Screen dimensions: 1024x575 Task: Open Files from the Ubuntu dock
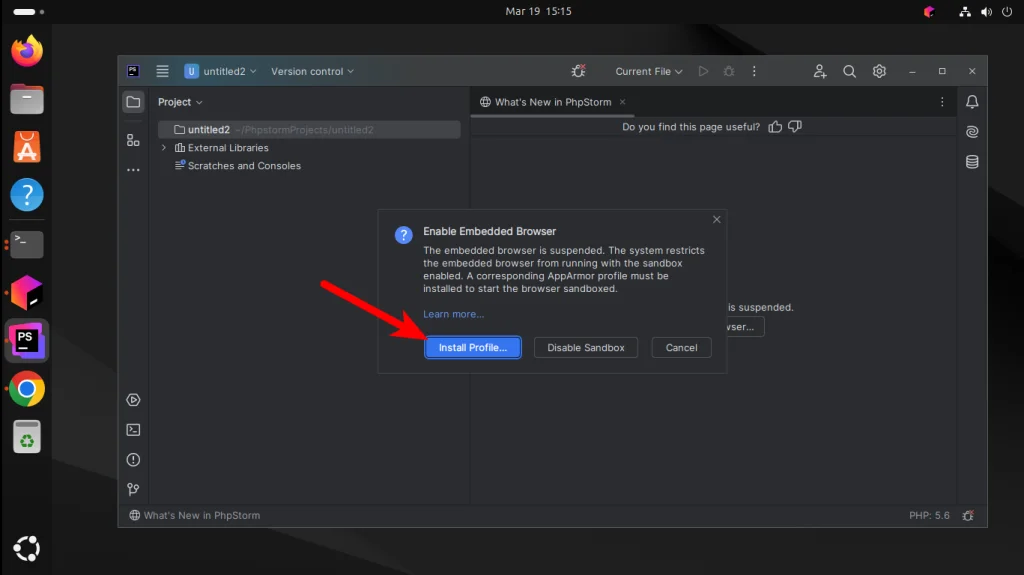(x=27, y=99)
